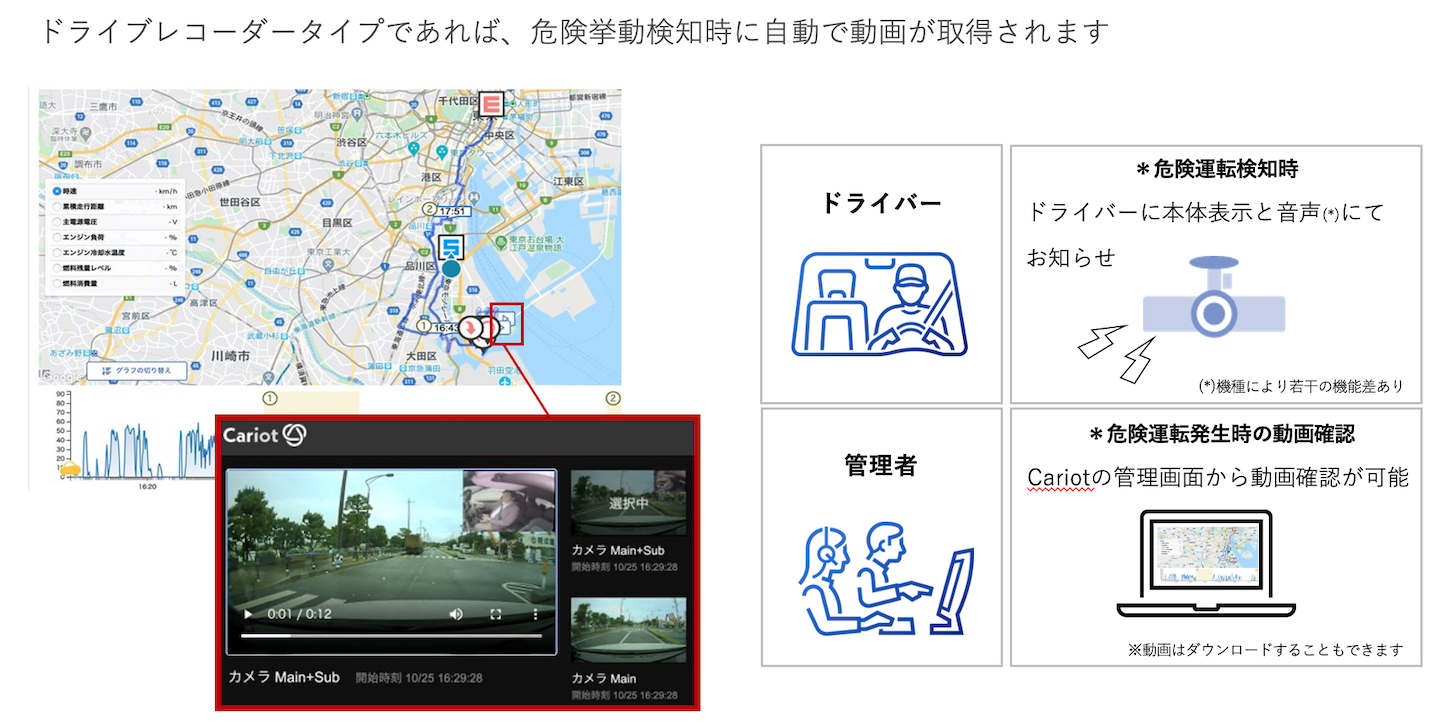Screen dimensions: 1447x728
Task: Click the 17:51 time label on the route
Action: pyautogui.click(x=453, y=211)
